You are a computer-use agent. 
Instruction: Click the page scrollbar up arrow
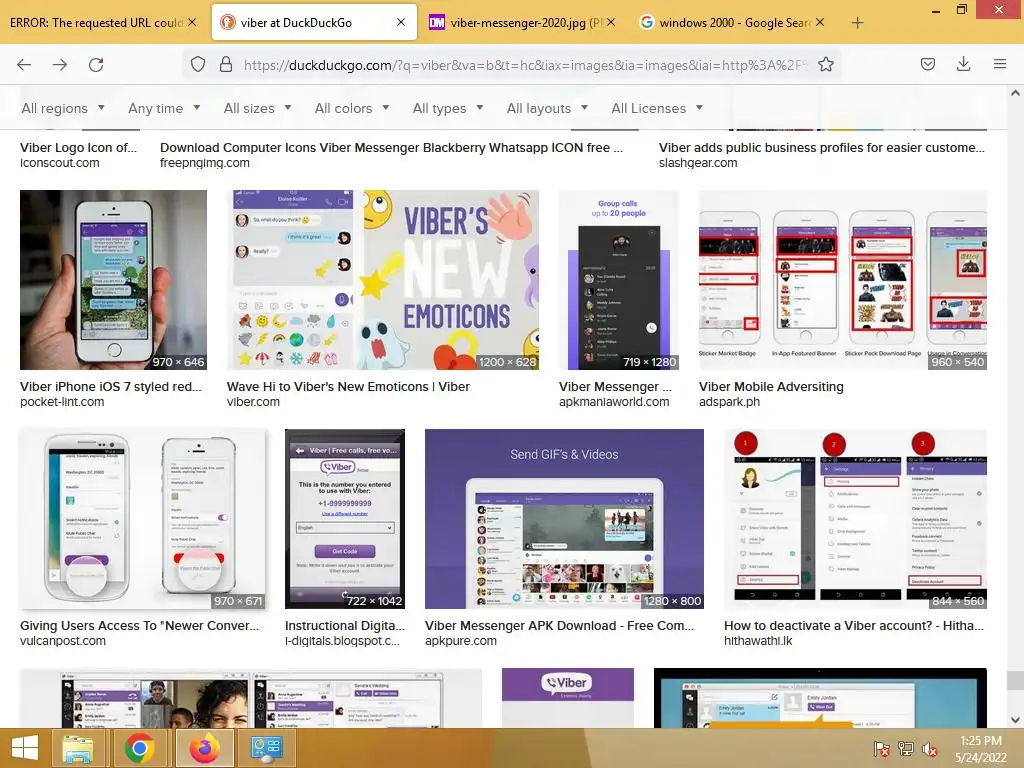point(1015,93)
